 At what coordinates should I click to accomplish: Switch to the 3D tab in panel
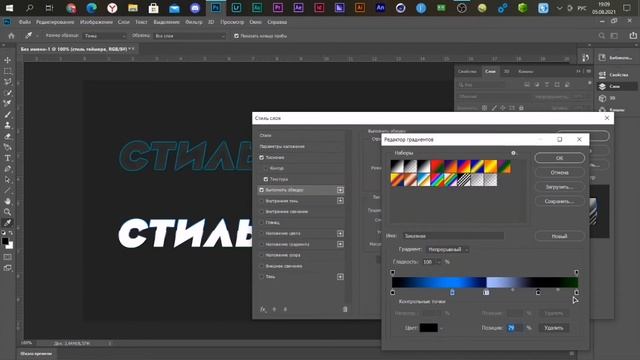pyautogui.click(x=507, y=71)
